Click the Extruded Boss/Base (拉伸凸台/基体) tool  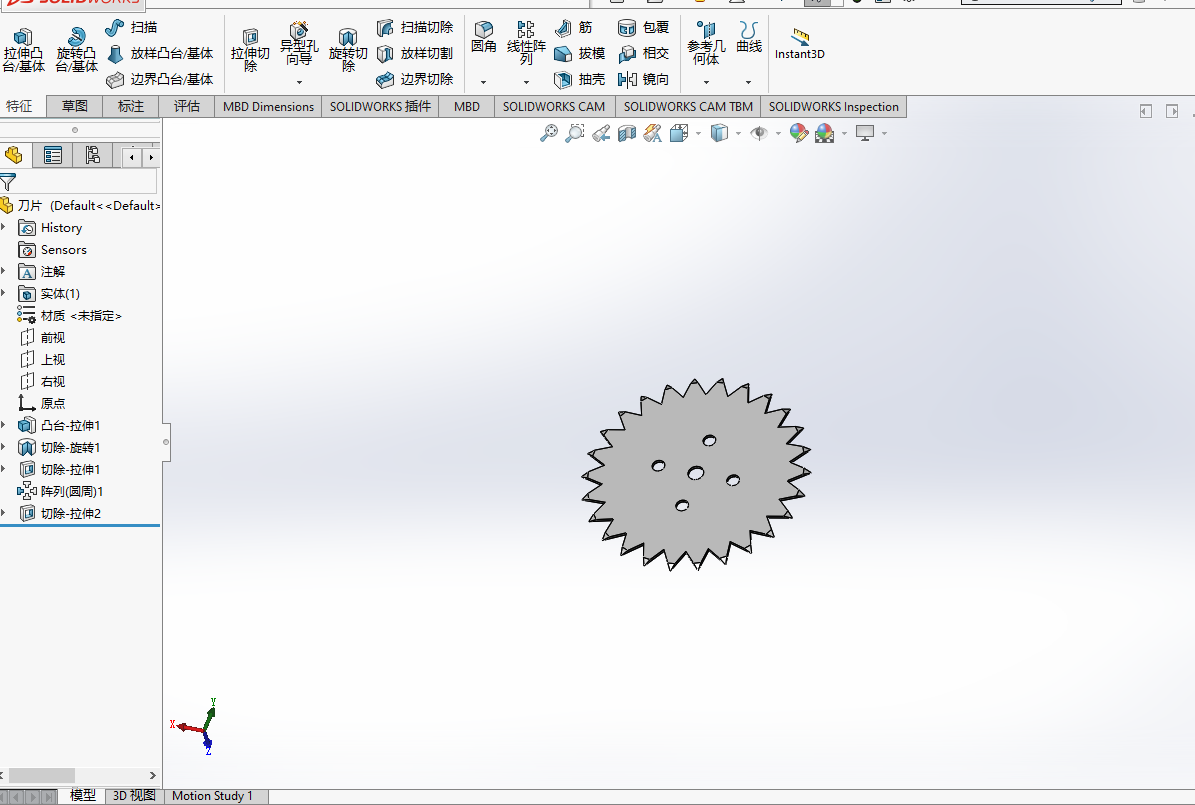click(x=23, y=50)
